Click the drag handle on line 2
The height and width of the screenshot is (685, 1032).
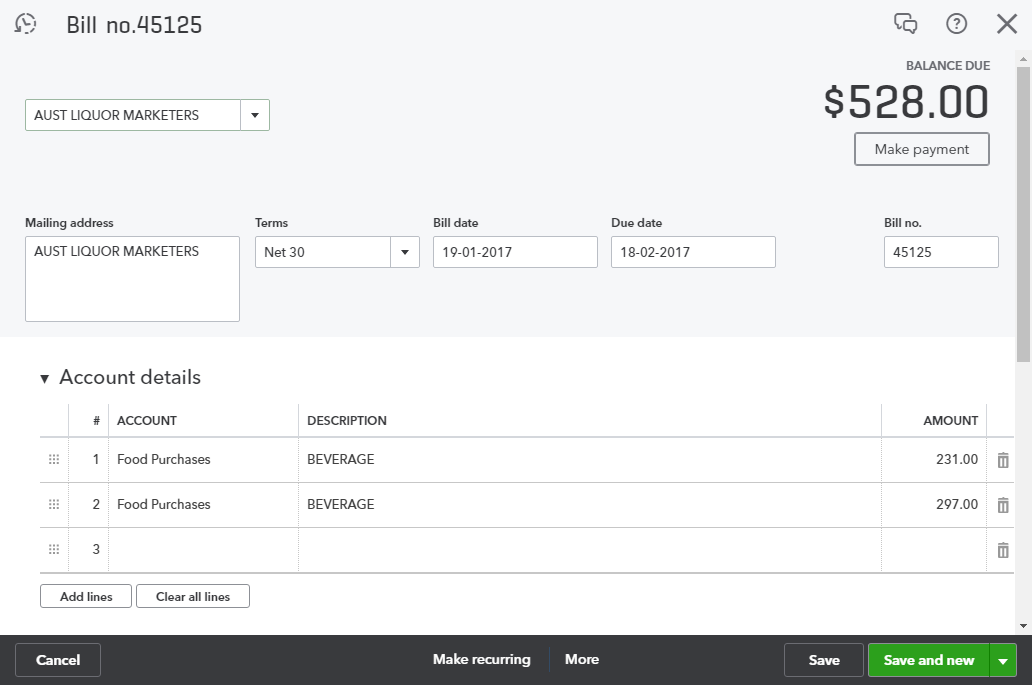tap(53, 504)
